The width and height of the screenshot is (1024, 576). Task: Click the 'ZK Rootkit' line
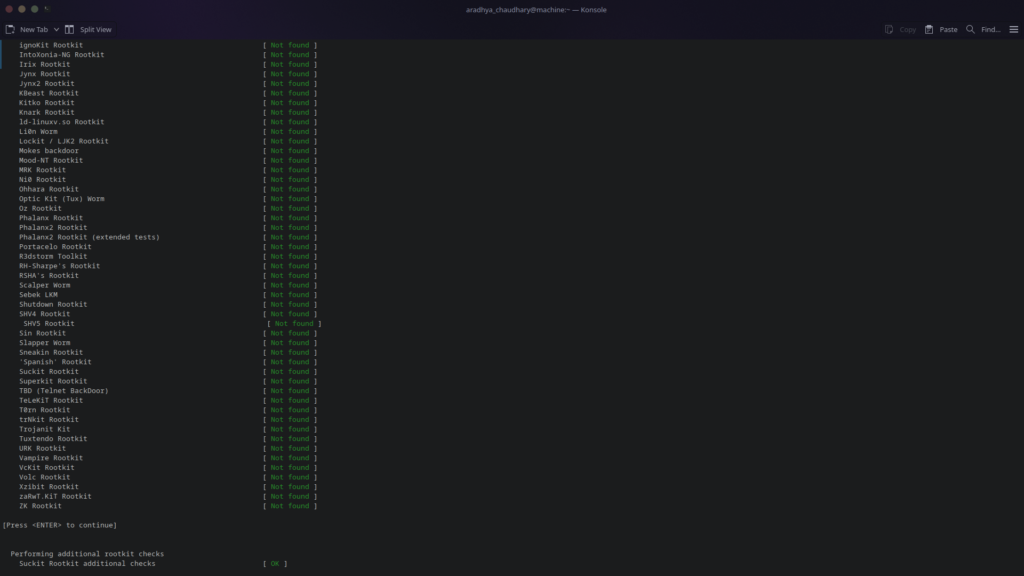[40, 506]
